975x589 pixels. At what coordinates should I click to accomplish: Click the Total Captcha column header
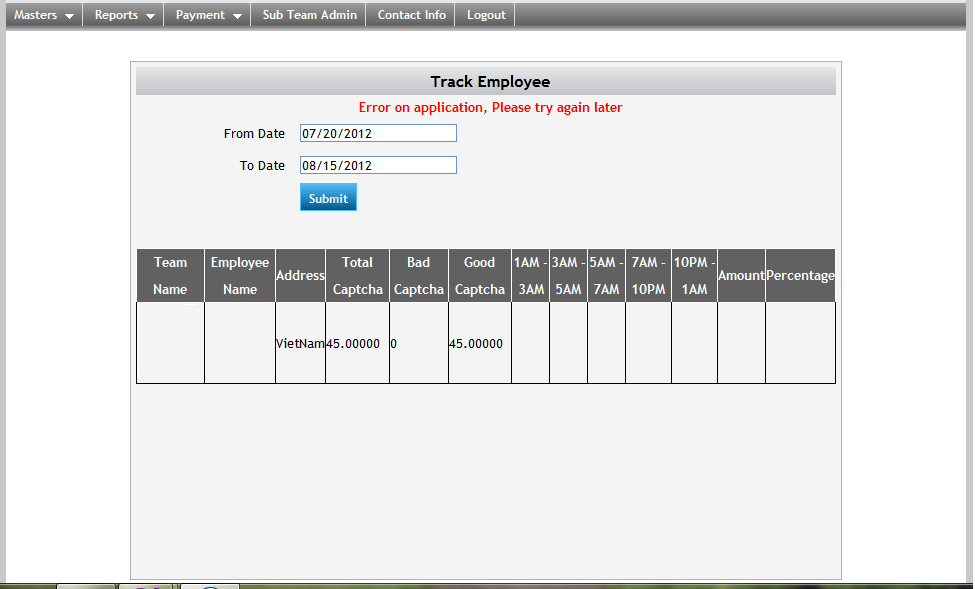click(x=358, y=276)
